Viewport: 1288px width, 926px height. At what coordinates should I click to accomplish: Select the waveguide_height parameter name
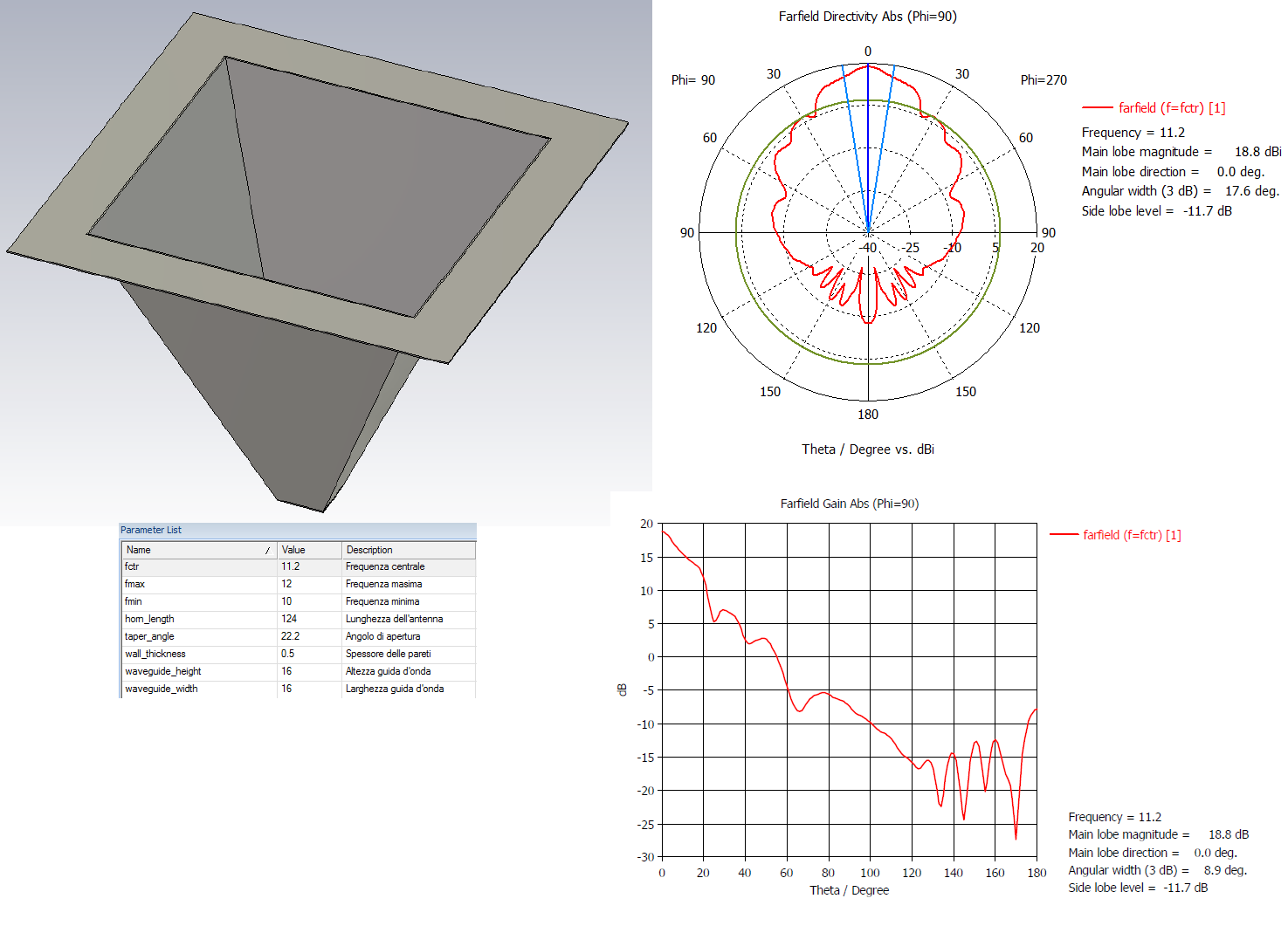[162, 671]
